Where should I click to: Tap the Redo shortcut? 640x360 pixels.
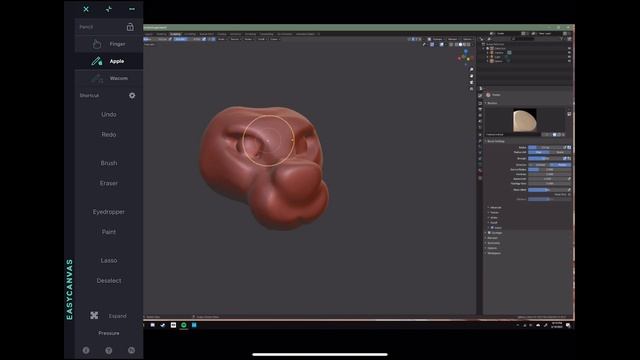coord(109,134)
